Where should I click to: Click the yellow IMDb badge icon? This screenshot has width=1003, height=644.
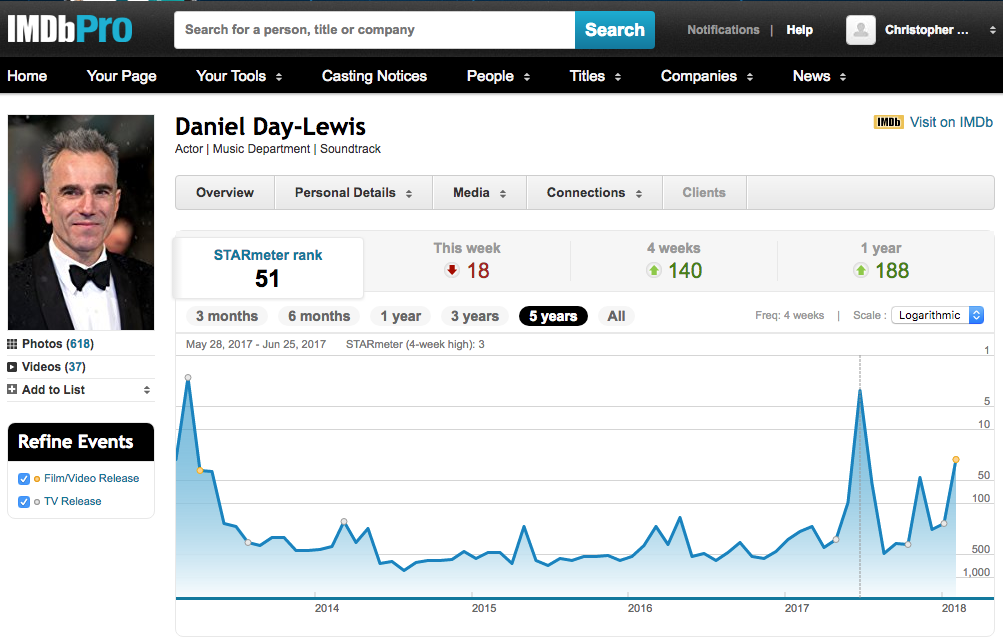(x=888, y=122)
